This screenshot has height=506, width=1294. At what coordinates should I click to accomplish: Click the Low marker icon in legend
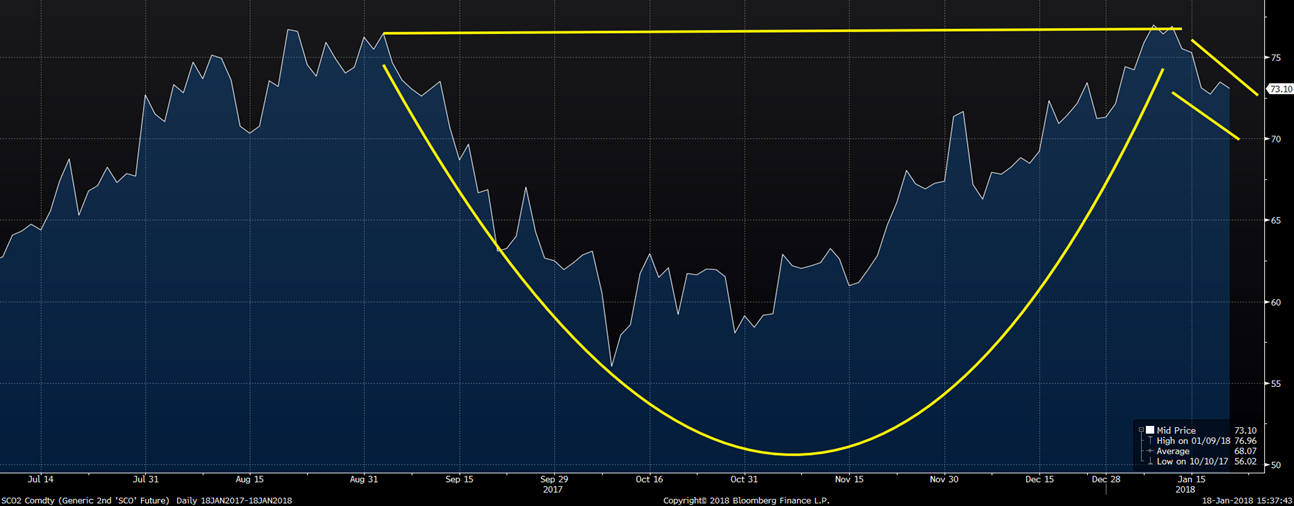[x=1149, y=461]
